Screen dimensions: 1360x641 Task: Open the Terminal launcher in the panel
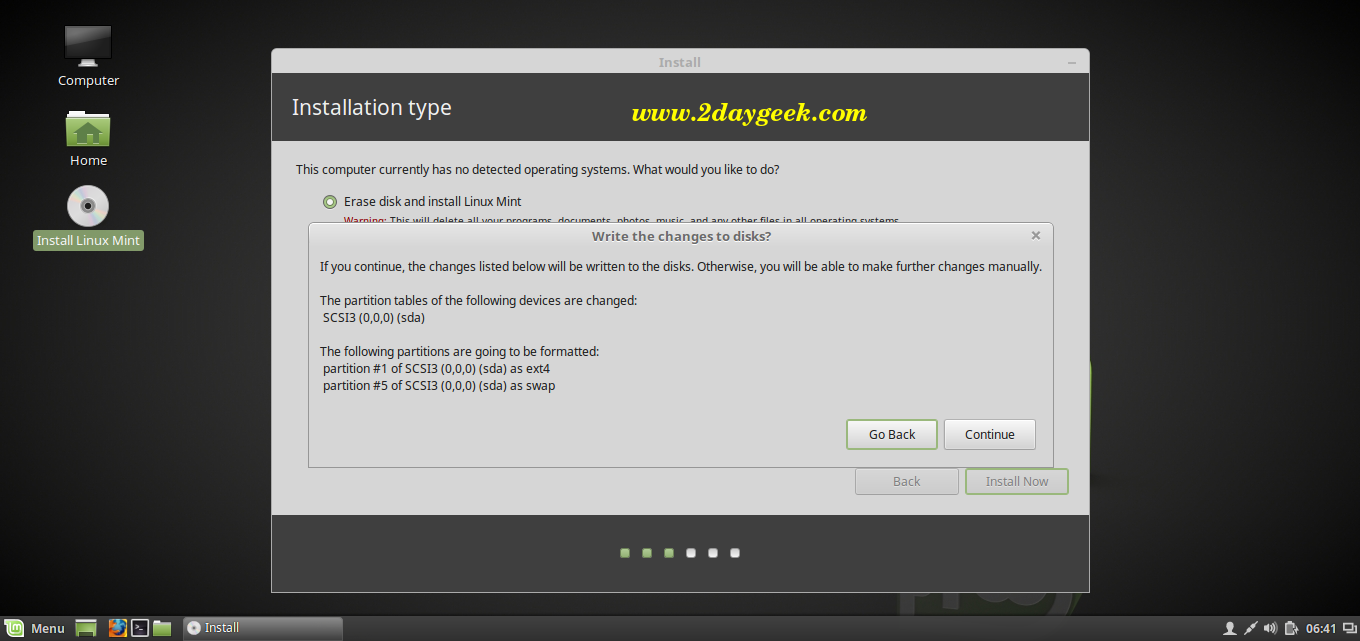pyautogui.click(x=140, y=628)
